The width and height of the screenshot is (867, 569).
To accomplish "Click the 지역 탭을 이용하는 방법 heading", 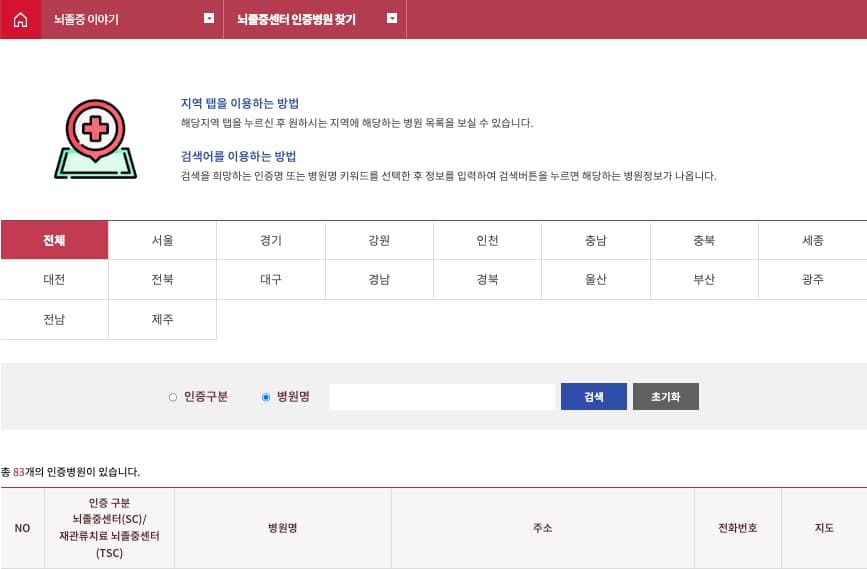I will (x=240, y=103).
